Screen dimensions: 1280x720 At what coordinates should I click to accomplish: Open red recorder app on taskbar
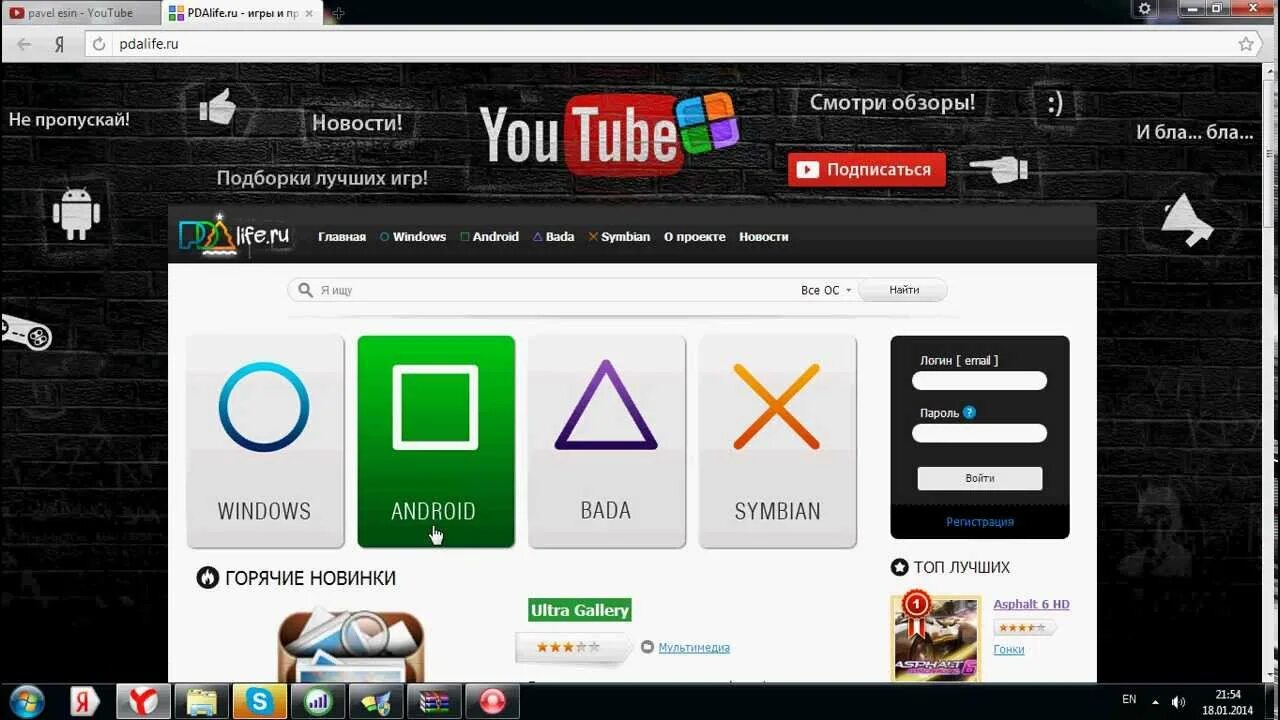(492, 701)
